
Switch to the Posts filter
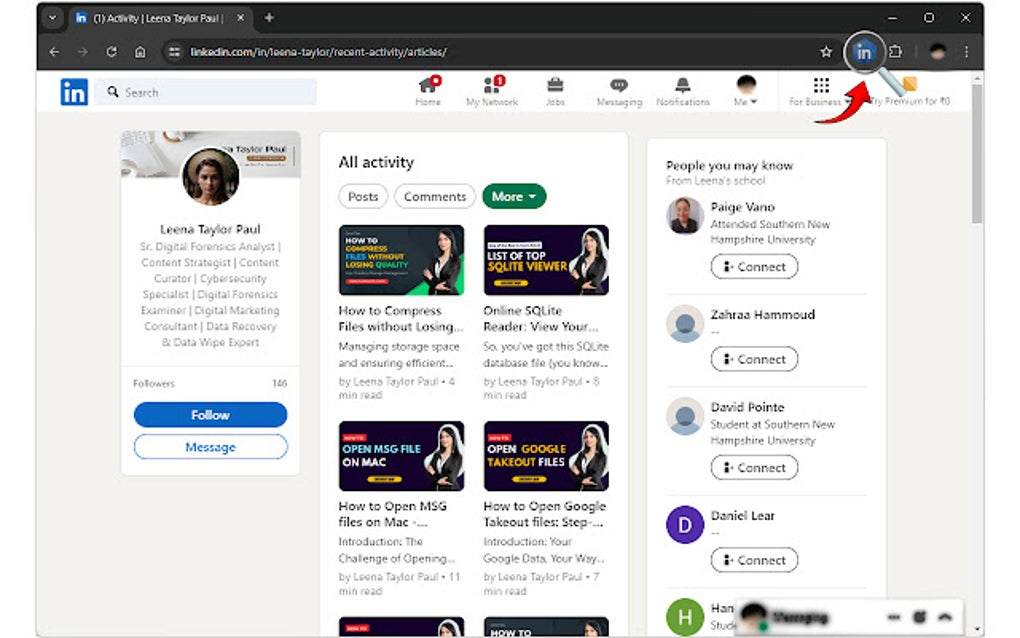[362, 196]
